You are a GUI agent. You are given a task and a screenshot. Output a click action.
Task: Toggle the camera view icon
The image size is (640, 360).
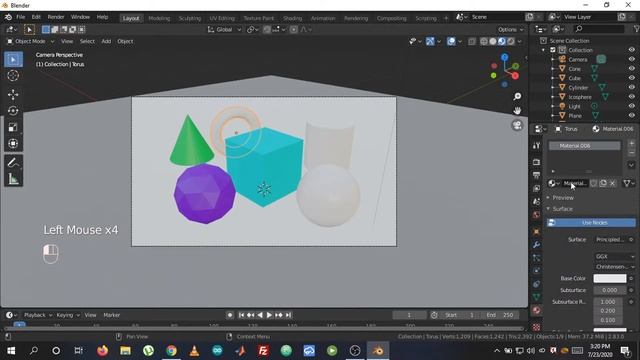point(517,125)
